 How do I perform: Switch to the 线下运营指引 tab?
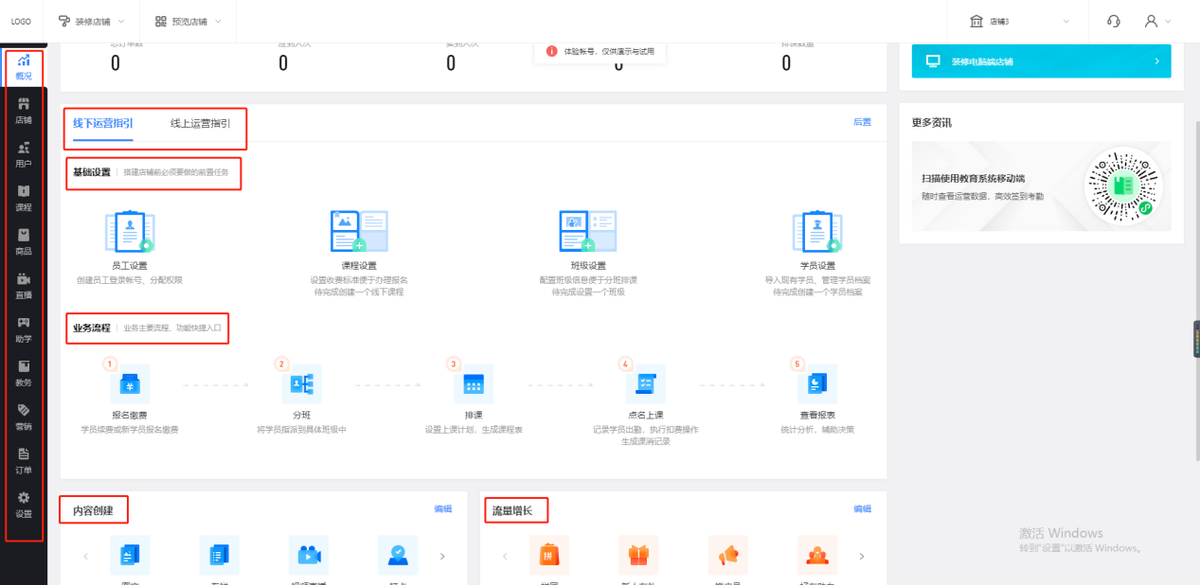coord(103,124)
